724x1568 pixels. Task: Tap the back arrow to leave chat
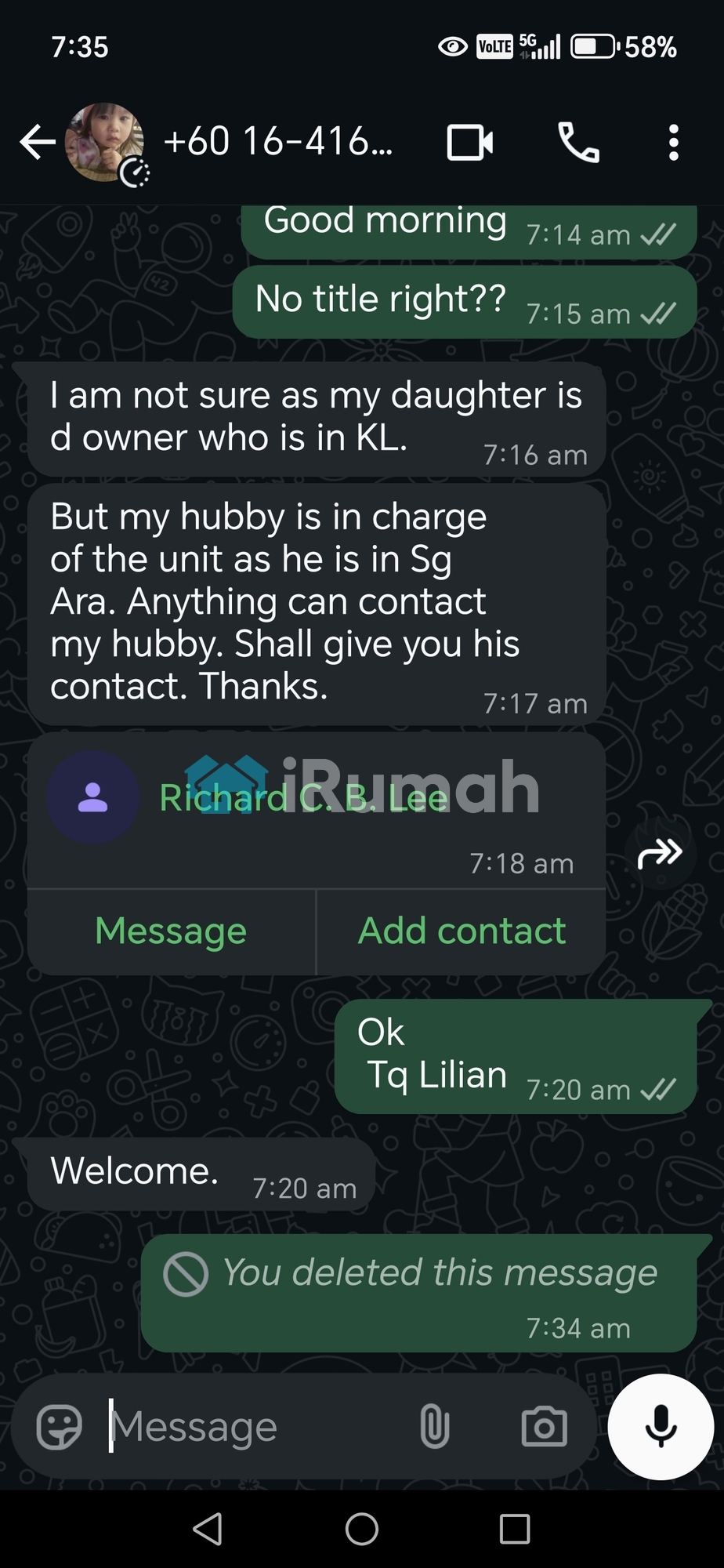click(37, 143)
